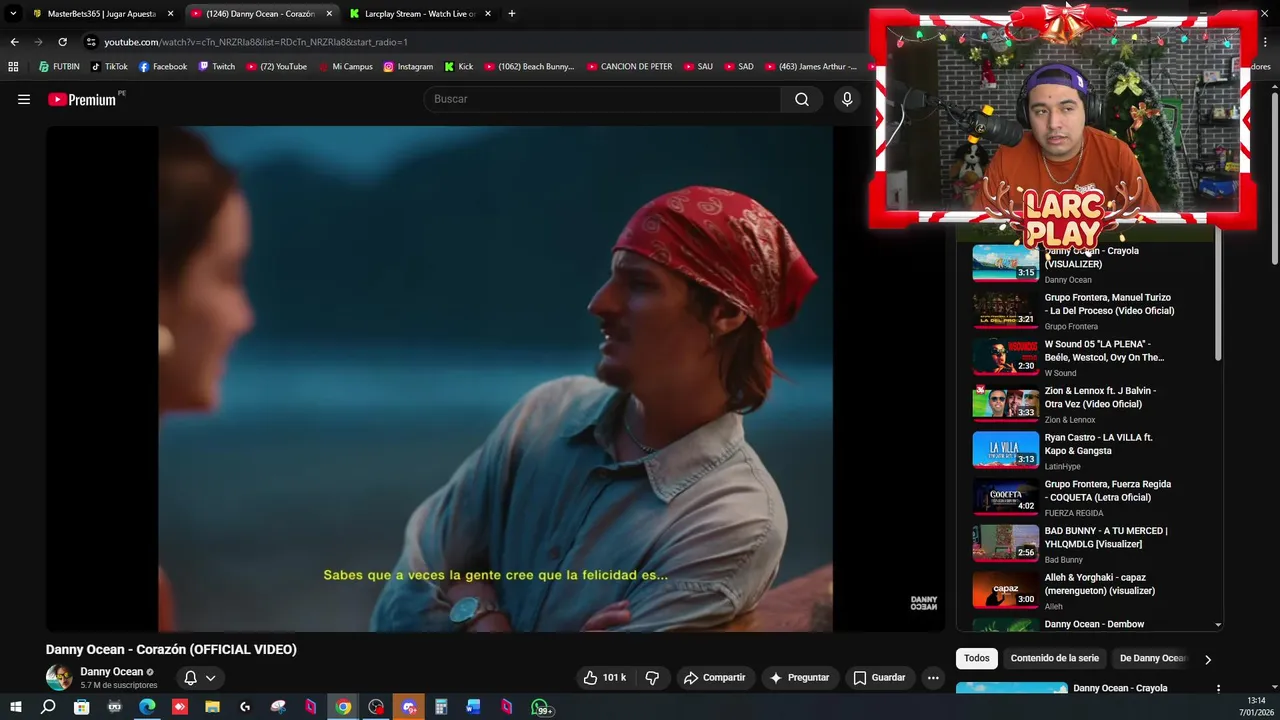Open Windows taskbar search
The image size is (1280, 720).
coord(48,707)
